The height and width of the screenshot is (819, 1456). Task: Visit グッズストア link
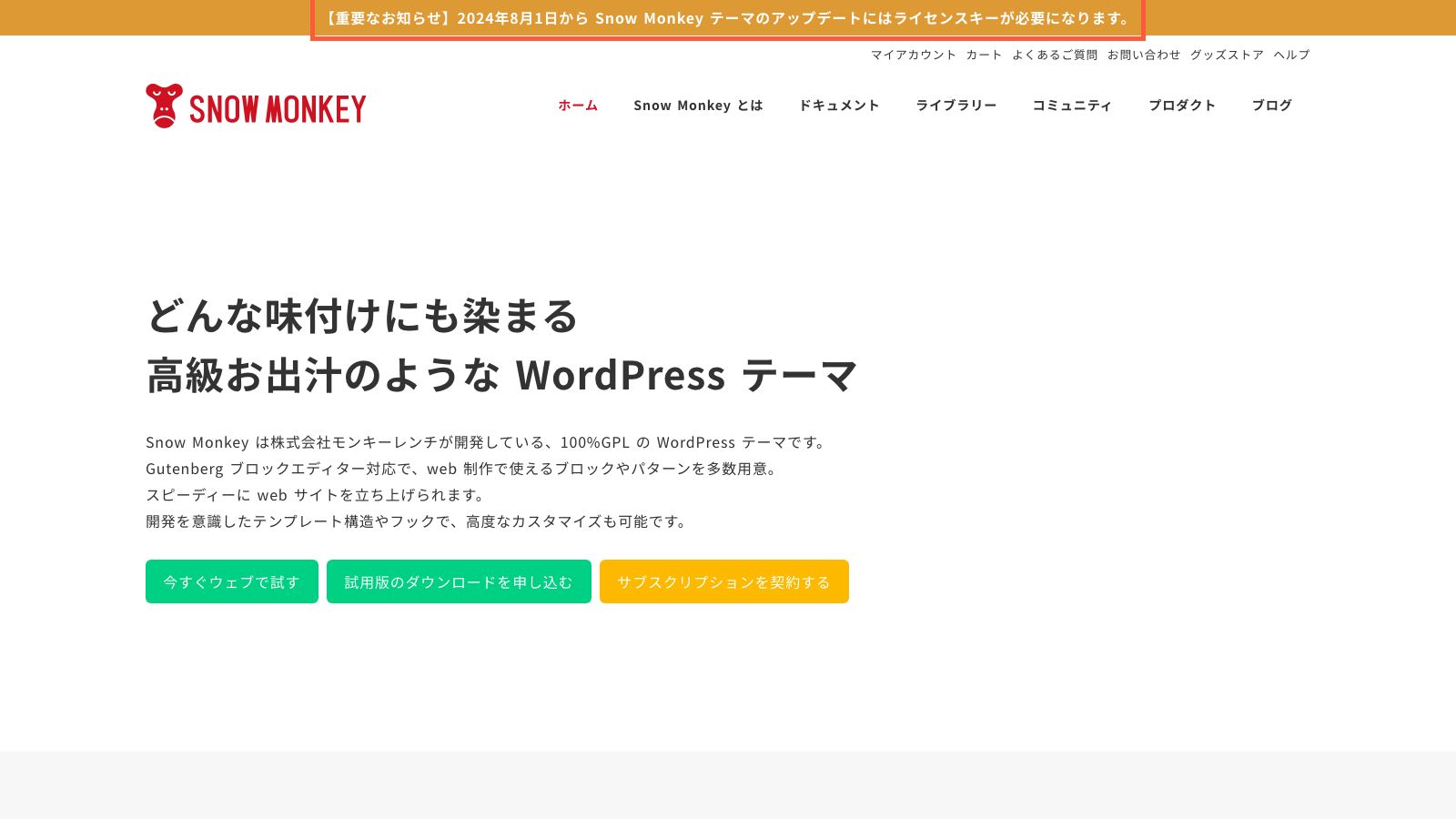(x=1227, y=55)
